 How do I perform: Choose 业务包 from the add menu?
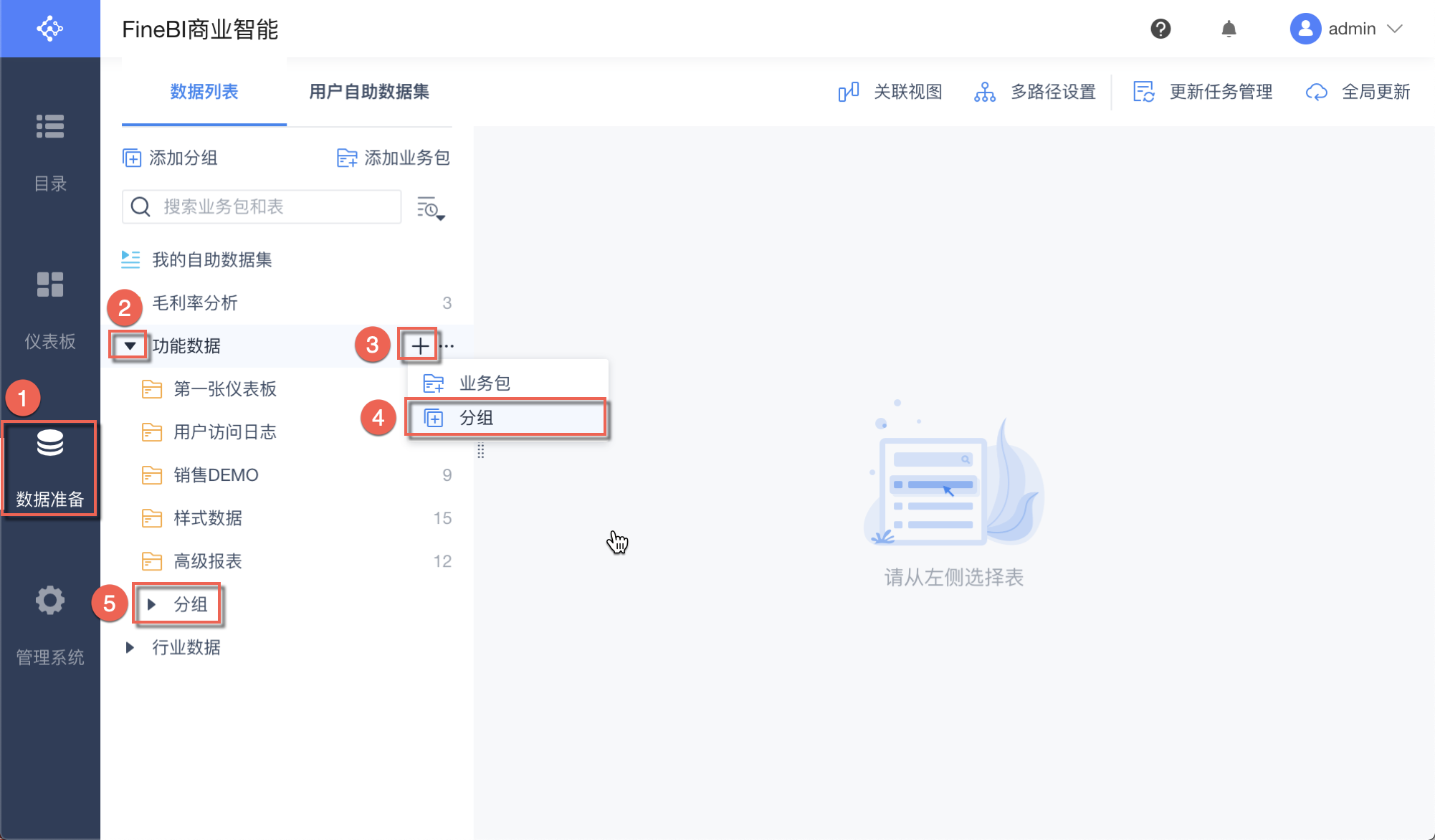coord(485,383)
